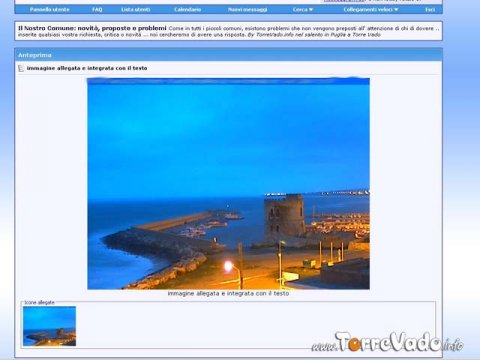The image size is (480, 360).
Task: Click the Anteprima header bar
Action: (x=228, y=55)
